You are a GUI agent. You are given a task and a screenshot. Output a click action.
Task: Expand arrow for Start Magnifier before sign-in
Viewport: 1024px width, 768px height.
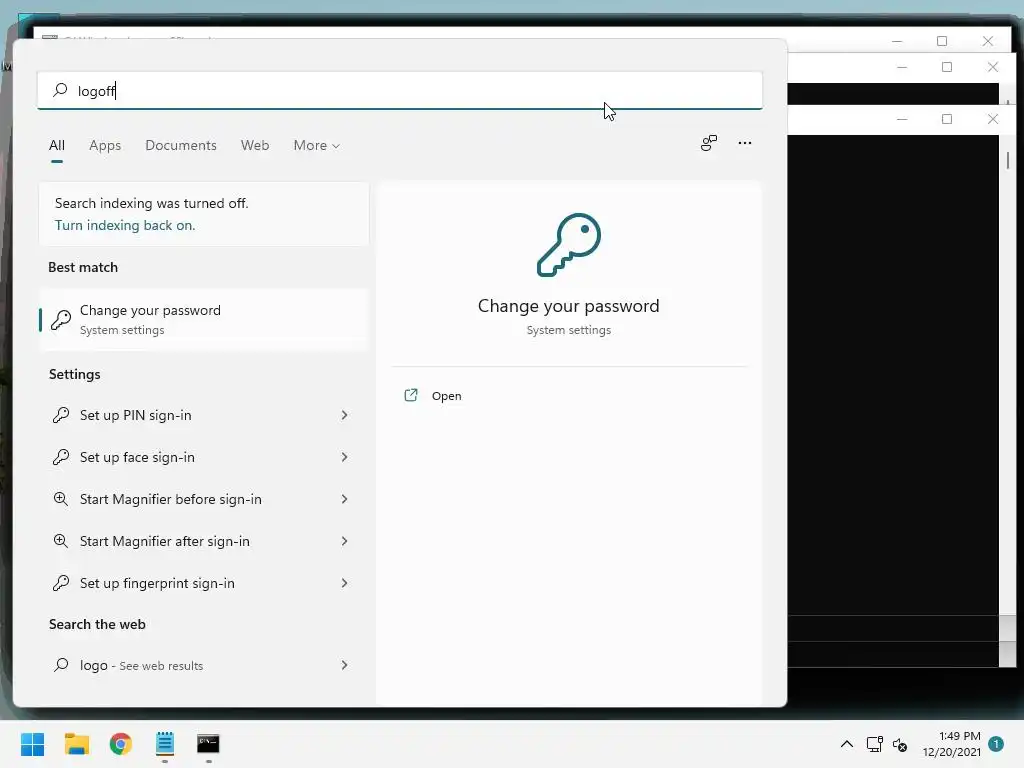(344, 499)
